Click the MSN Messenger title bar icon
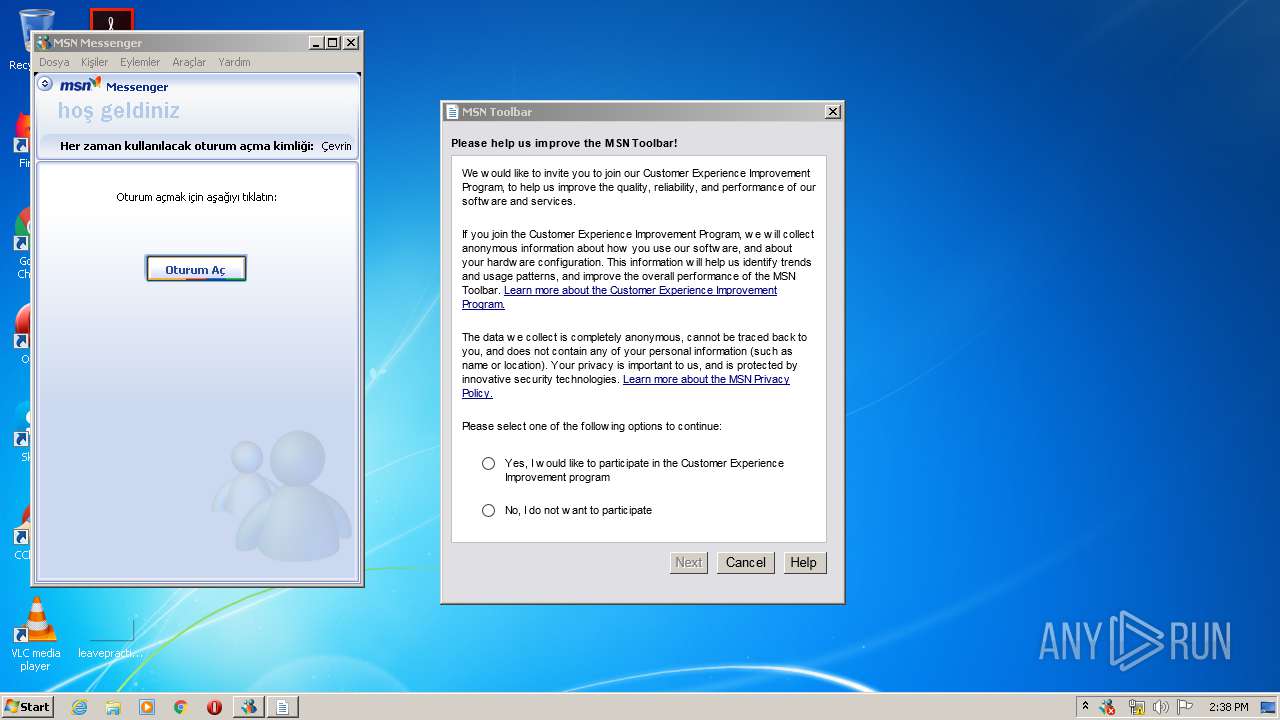 click(43, 43)
